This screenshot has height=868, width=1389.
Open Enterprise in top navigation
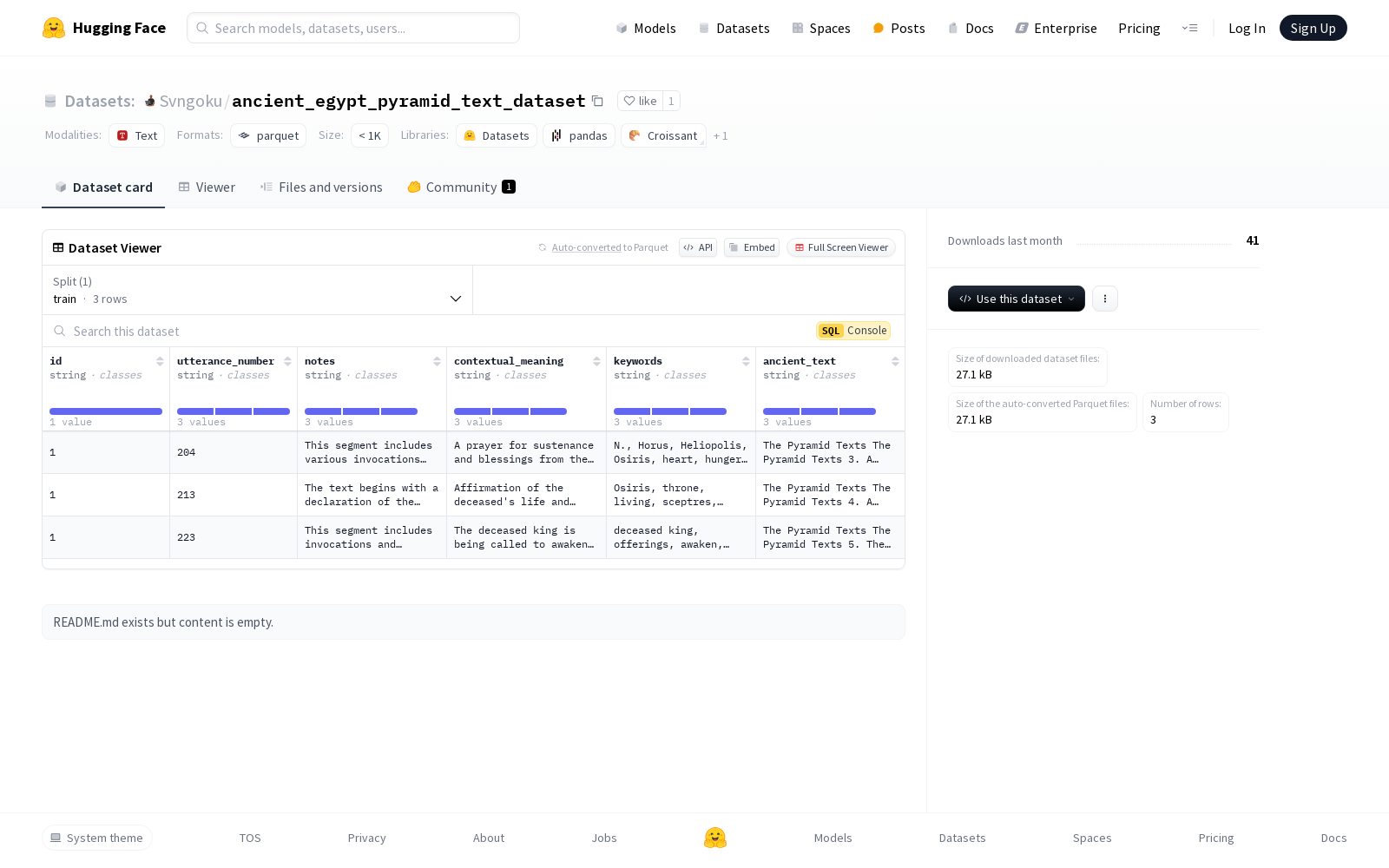[1057, 28]
